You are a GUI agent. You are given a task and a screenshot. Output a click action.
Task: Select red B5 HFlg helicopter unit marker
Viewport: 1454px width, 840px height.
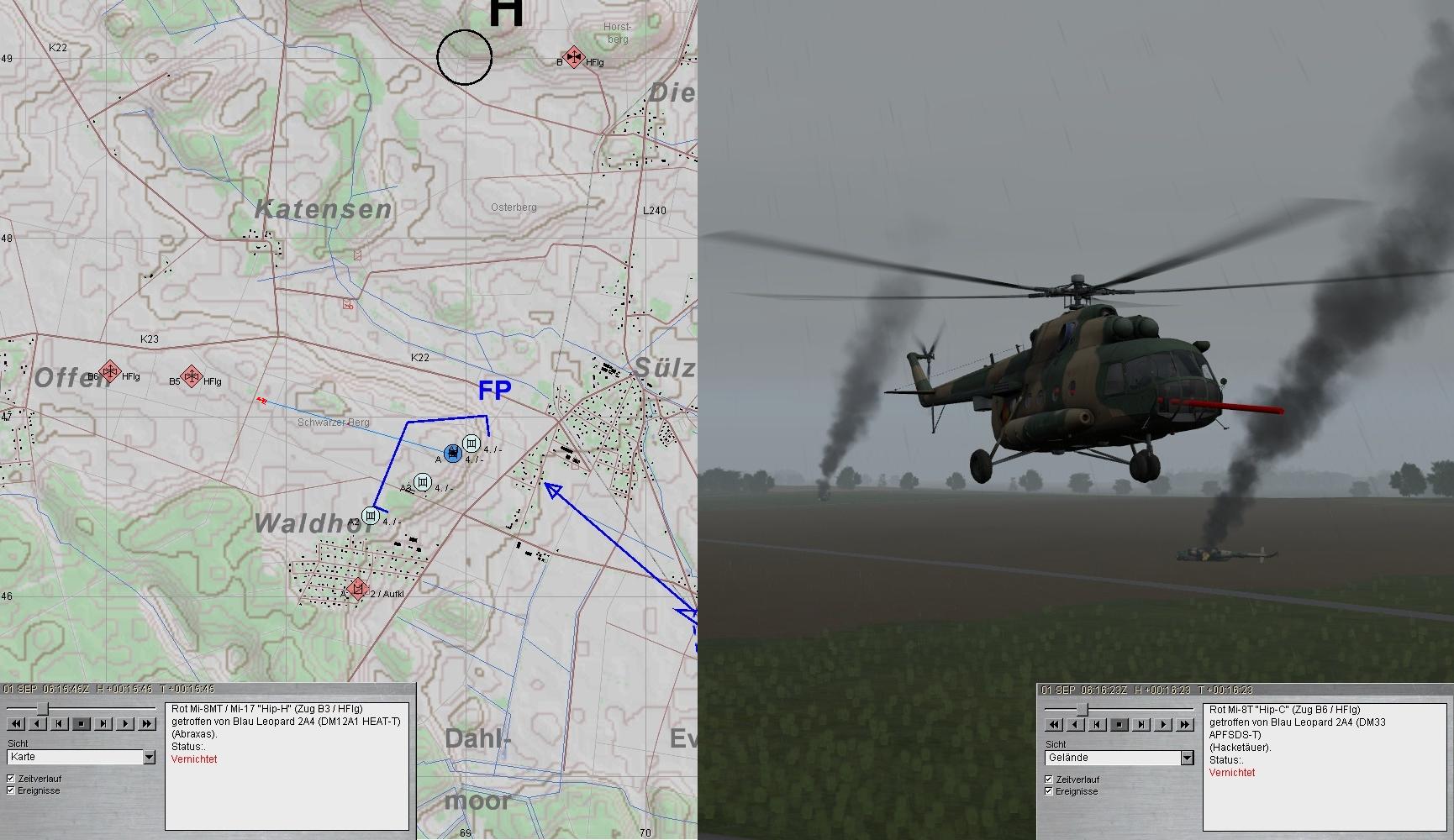192,376
